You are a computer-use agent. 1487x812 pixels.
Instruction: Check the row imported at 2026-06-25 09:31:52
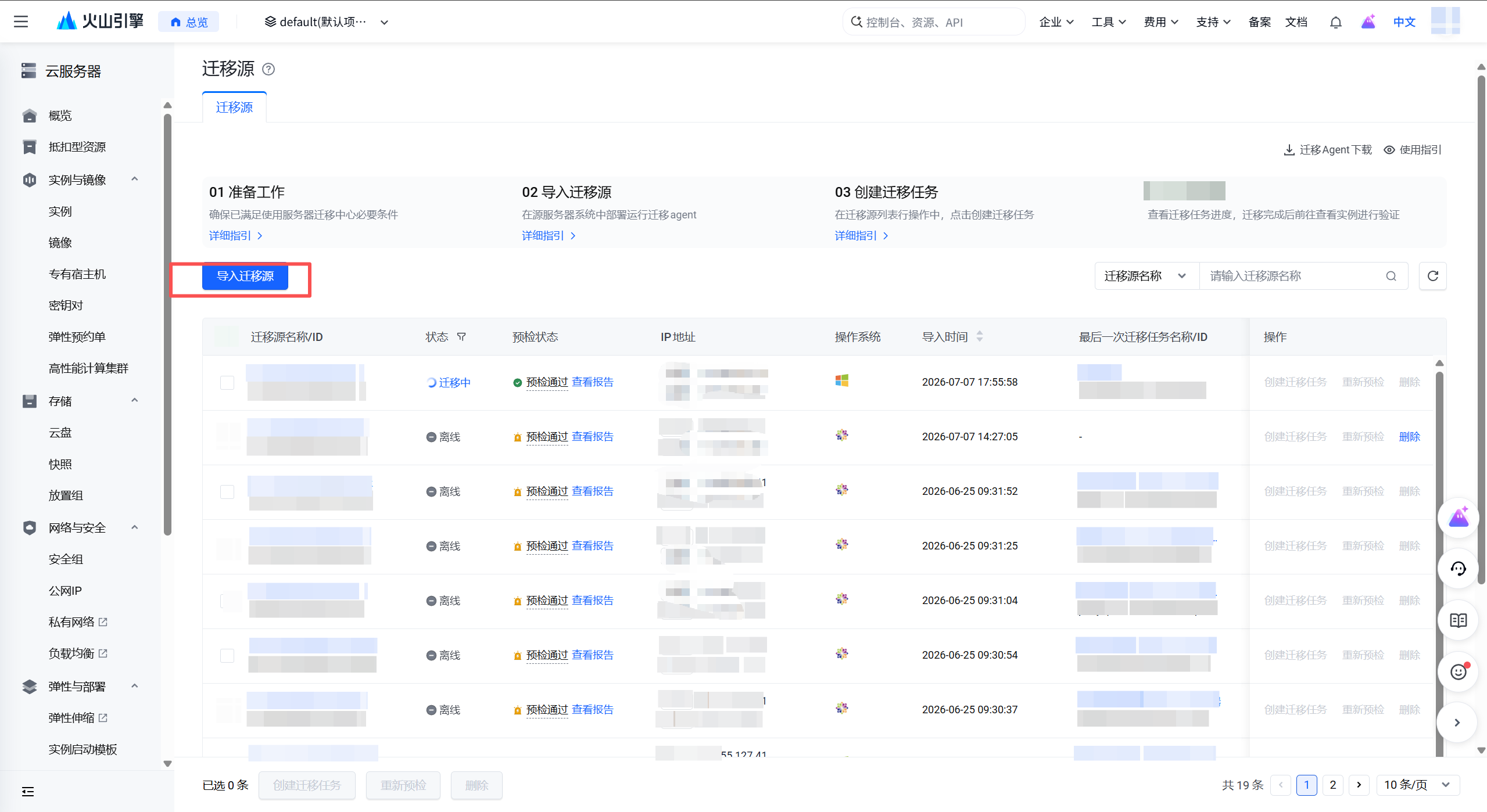click(x=227, y=491)
